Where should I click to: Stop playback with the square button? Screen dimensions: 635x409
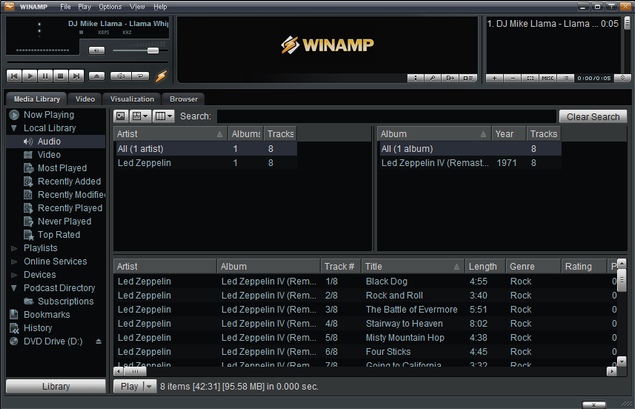pos(60,76)
